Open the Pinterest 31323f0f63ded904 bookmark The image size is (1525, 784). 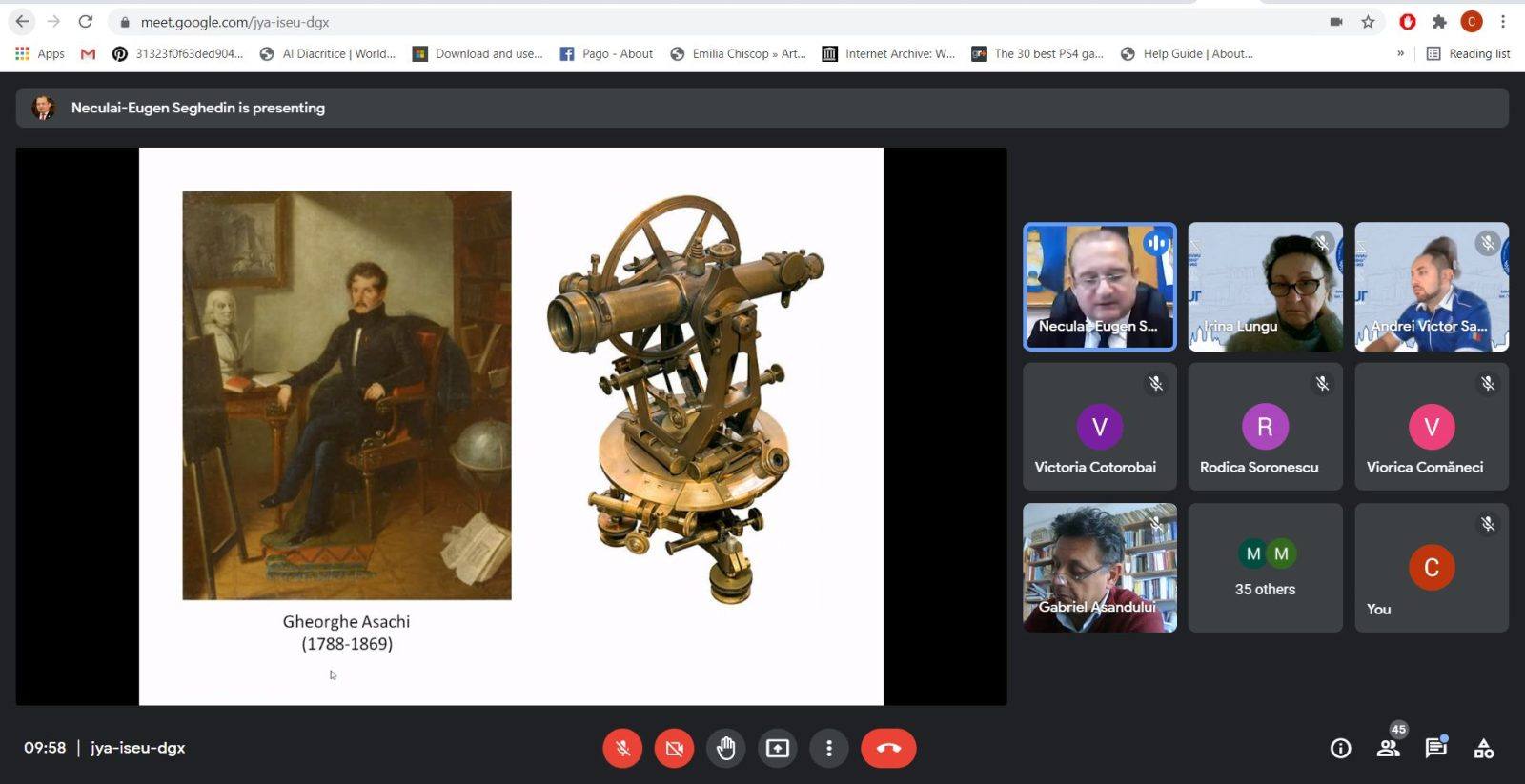178,54
